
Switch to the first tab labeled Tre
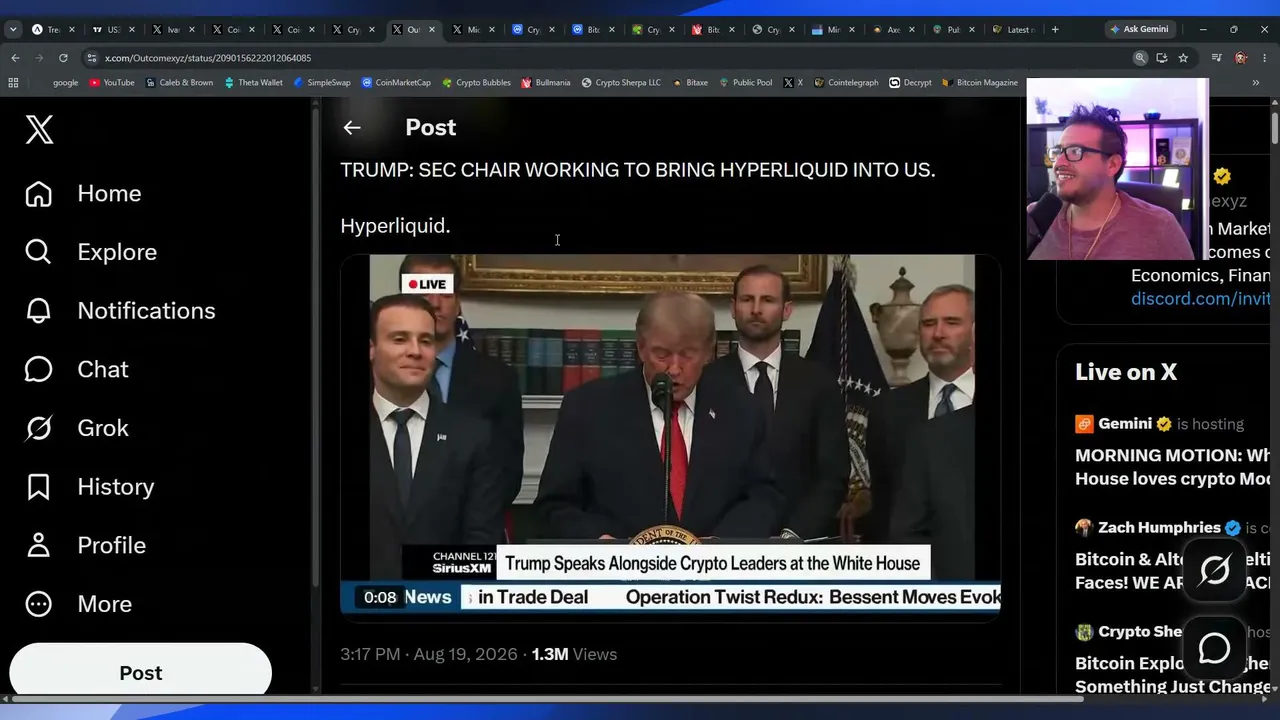[54, 30]
